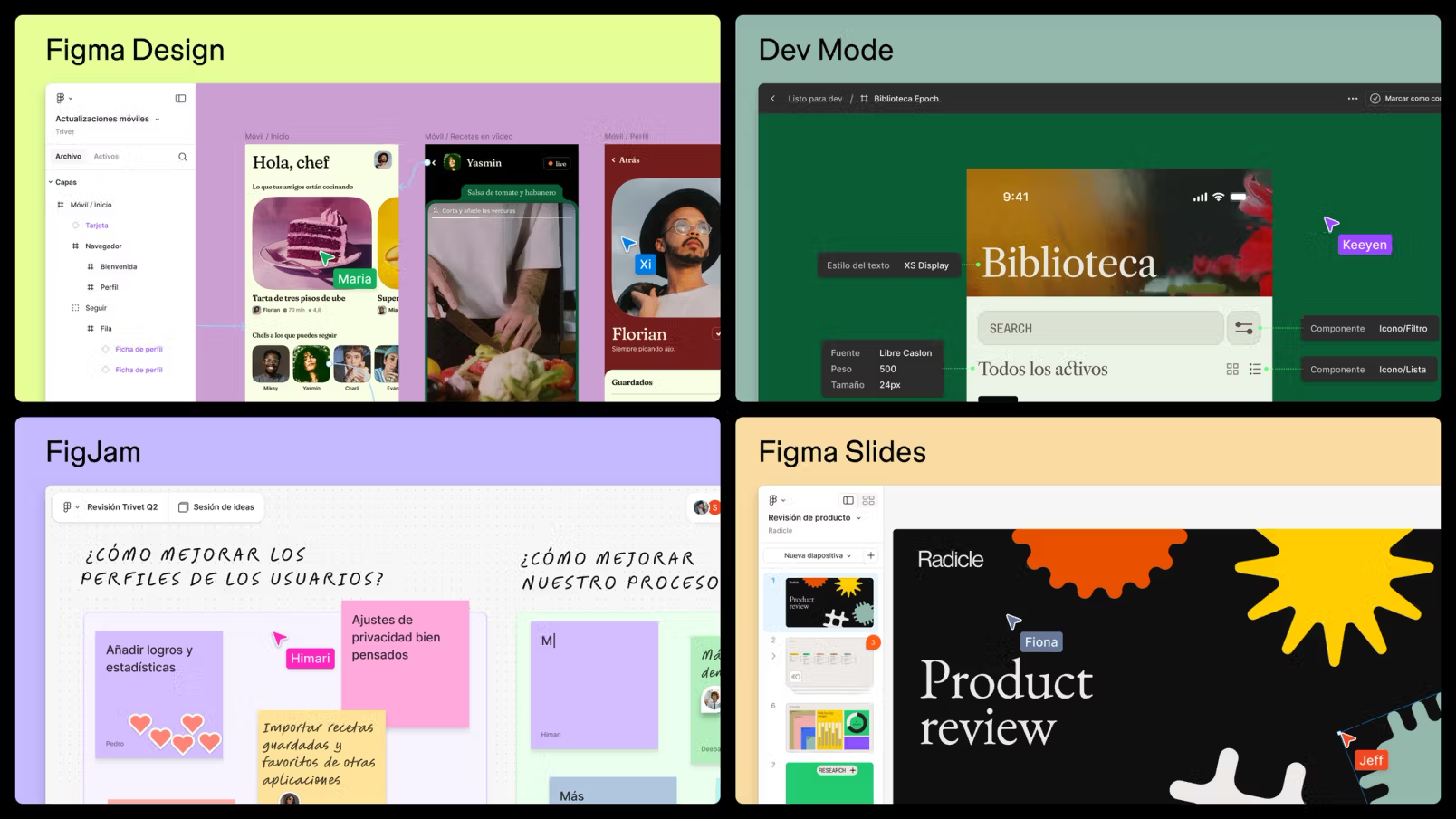
Task: Switch asset display to grid view
Action: pos(1232,369)
